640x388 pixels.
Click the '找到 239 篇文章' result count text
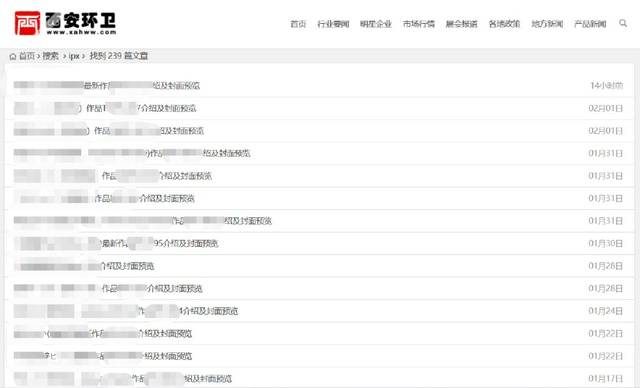tap(119, 56)
